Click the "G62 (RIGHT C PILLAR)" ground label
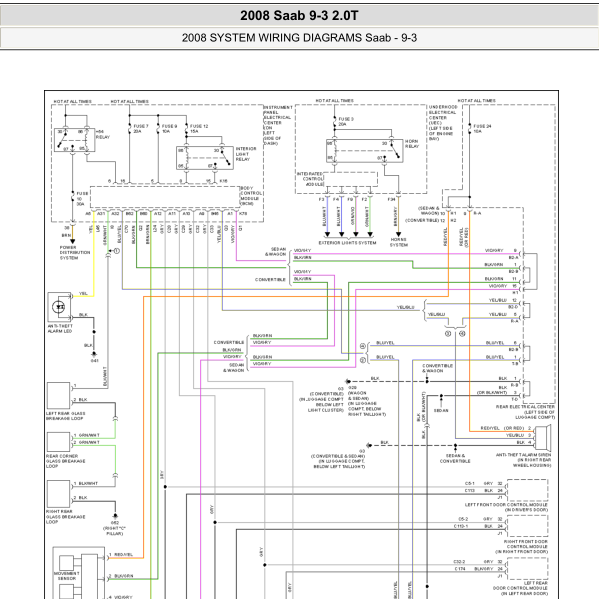 [x=115, y=528]
